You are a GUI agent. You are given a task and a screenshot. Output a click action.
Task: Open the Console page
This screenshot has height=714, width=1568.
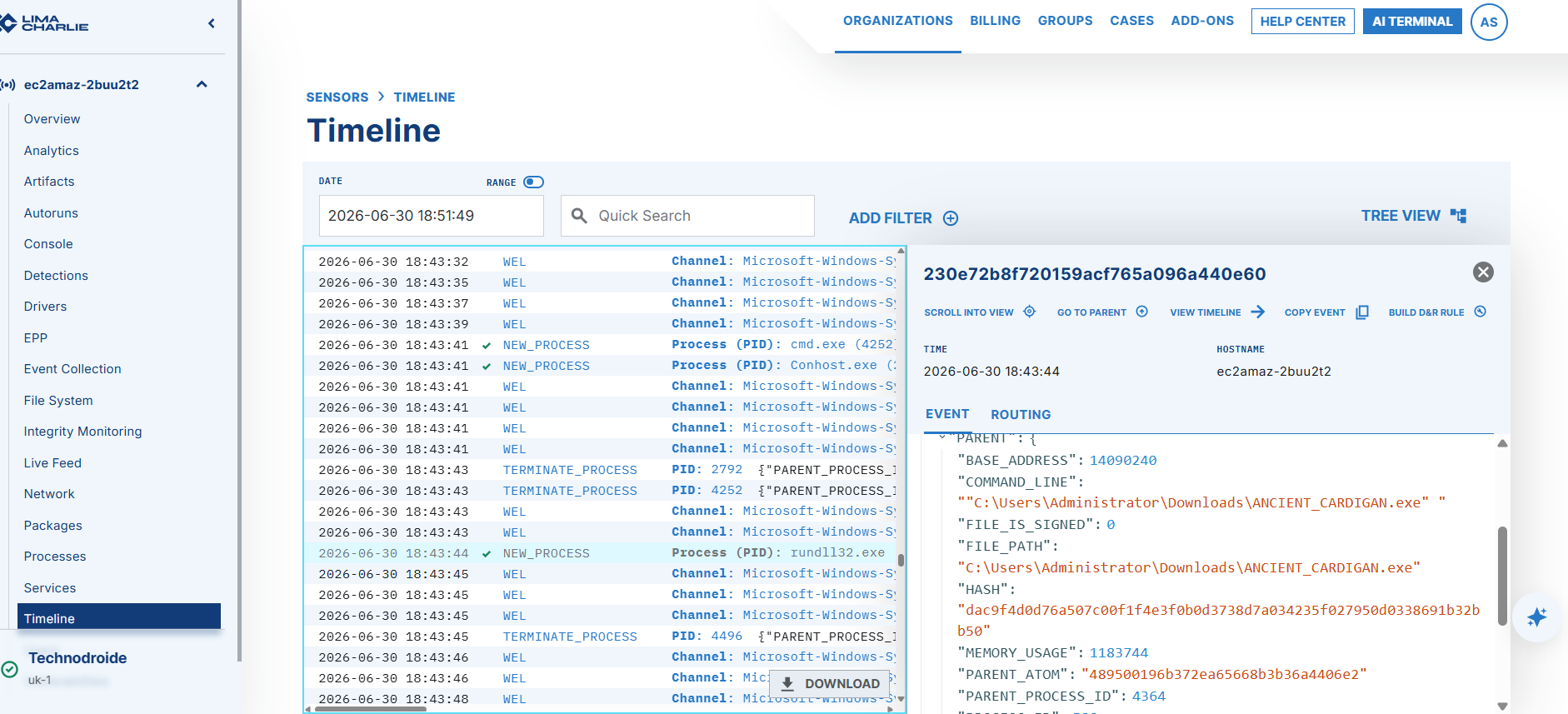pyautogui.click(x=48, y=244)
